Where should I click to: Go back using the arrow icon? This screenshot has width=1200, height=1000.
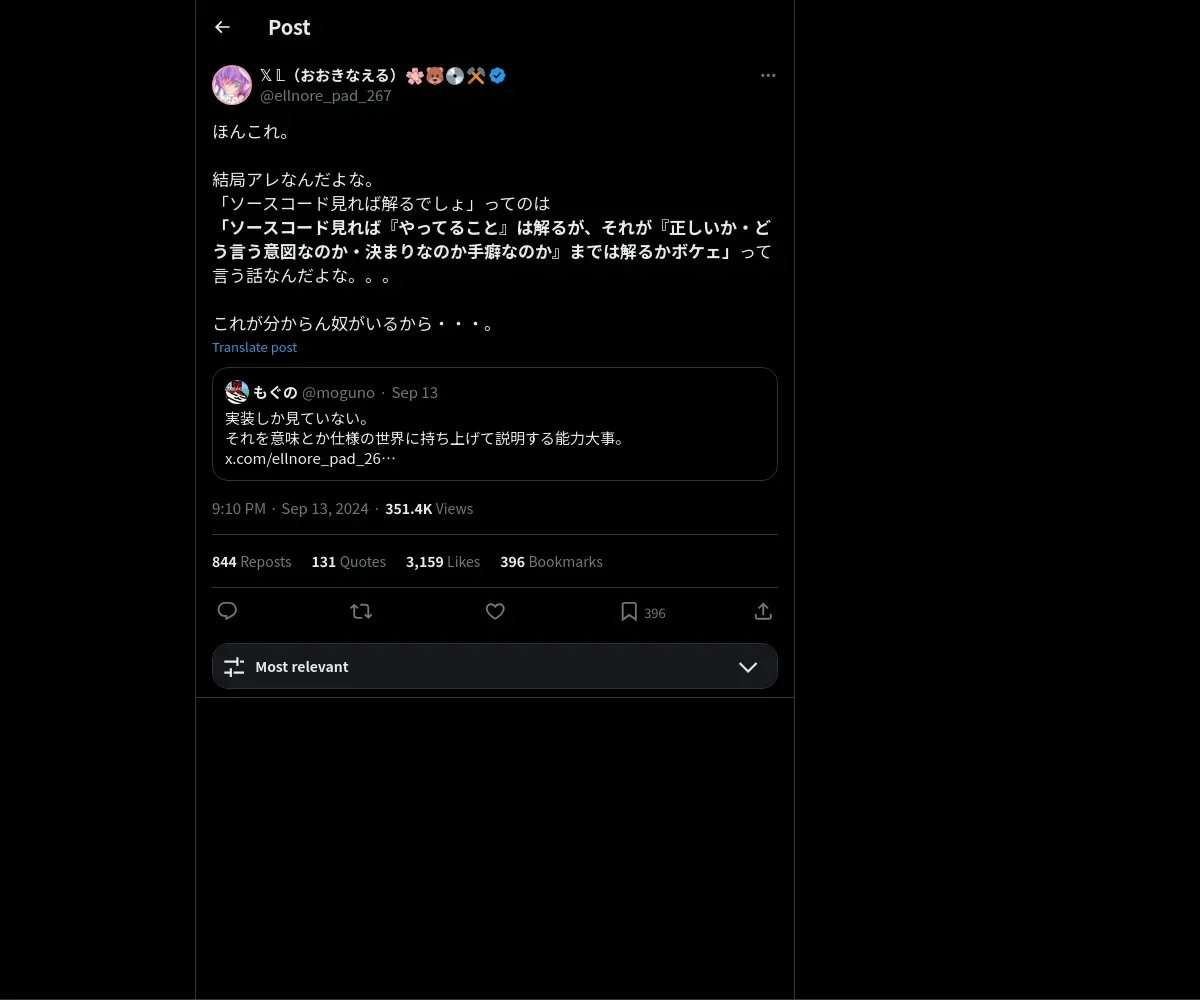click(222, 27)
